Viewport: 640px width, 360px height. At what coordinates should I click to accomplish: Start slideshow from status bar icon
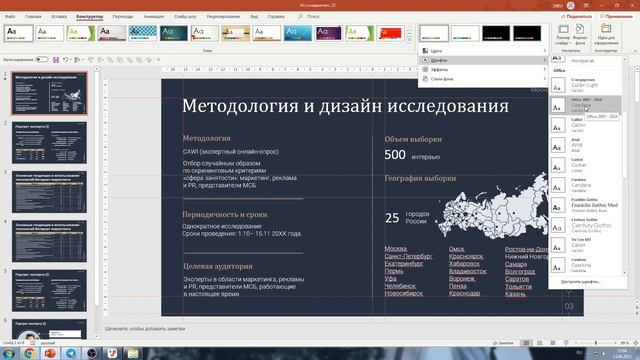pyautogui.click(x=566, y=343)
